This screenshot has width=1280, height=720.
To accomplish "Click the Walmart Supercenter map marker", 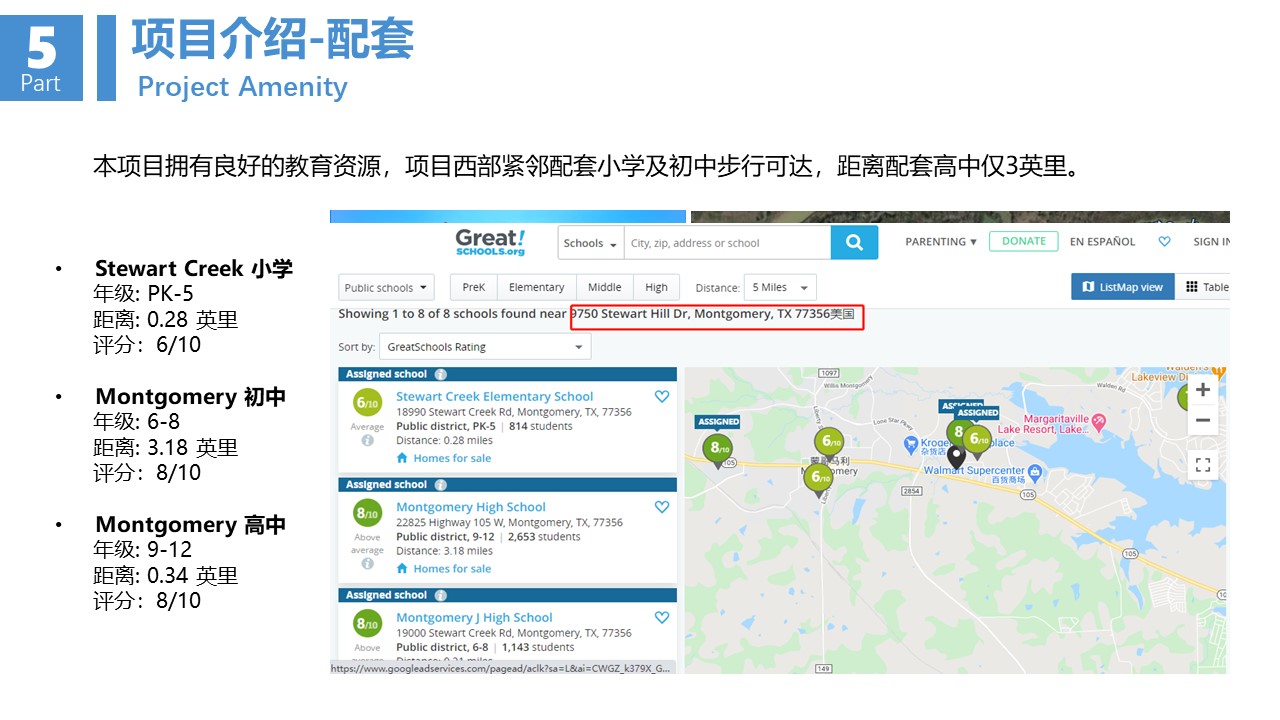I will [x=1035, y=471].
